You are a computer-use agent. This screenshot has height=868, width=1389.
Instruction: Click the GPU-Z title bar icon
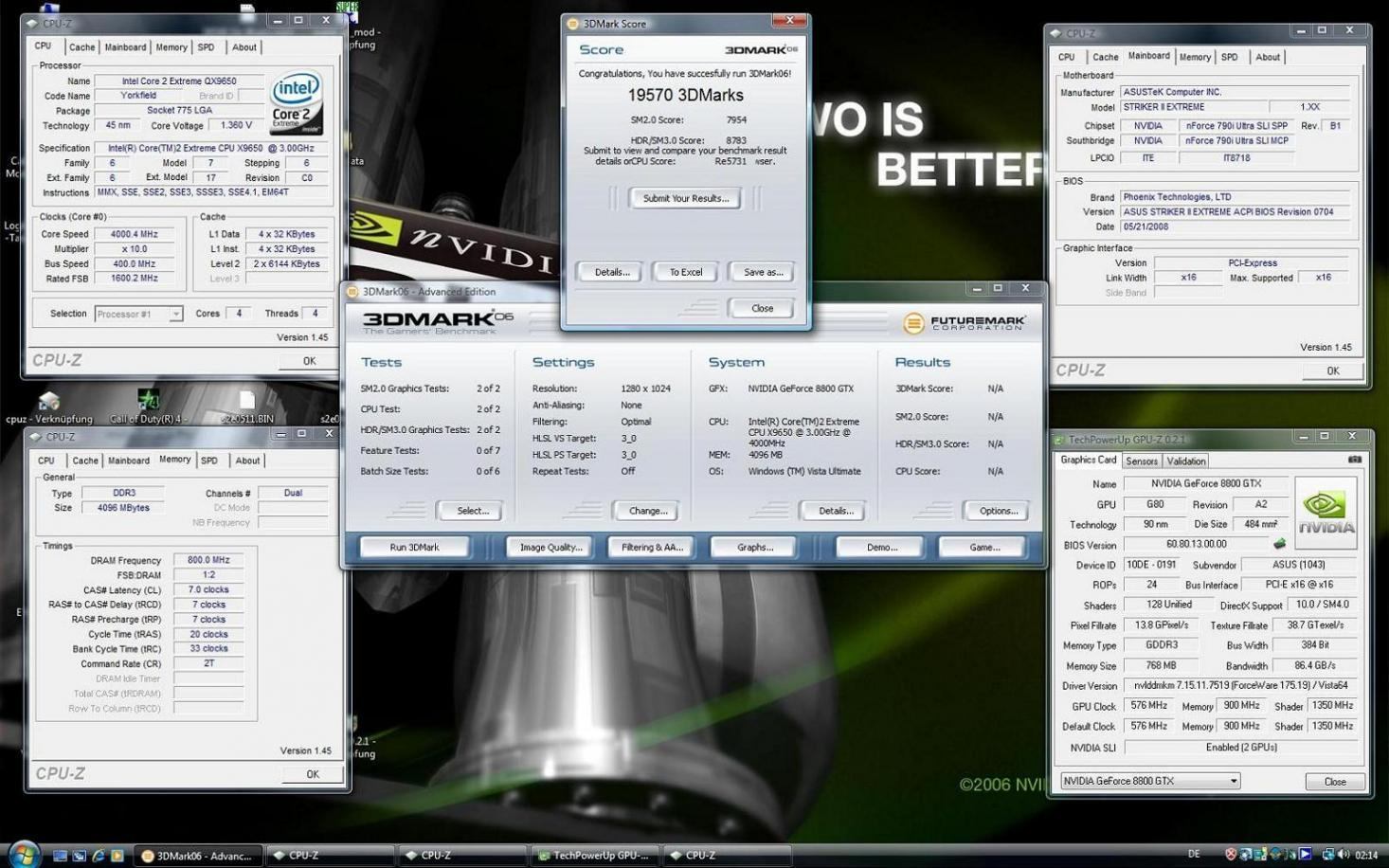1059,440
